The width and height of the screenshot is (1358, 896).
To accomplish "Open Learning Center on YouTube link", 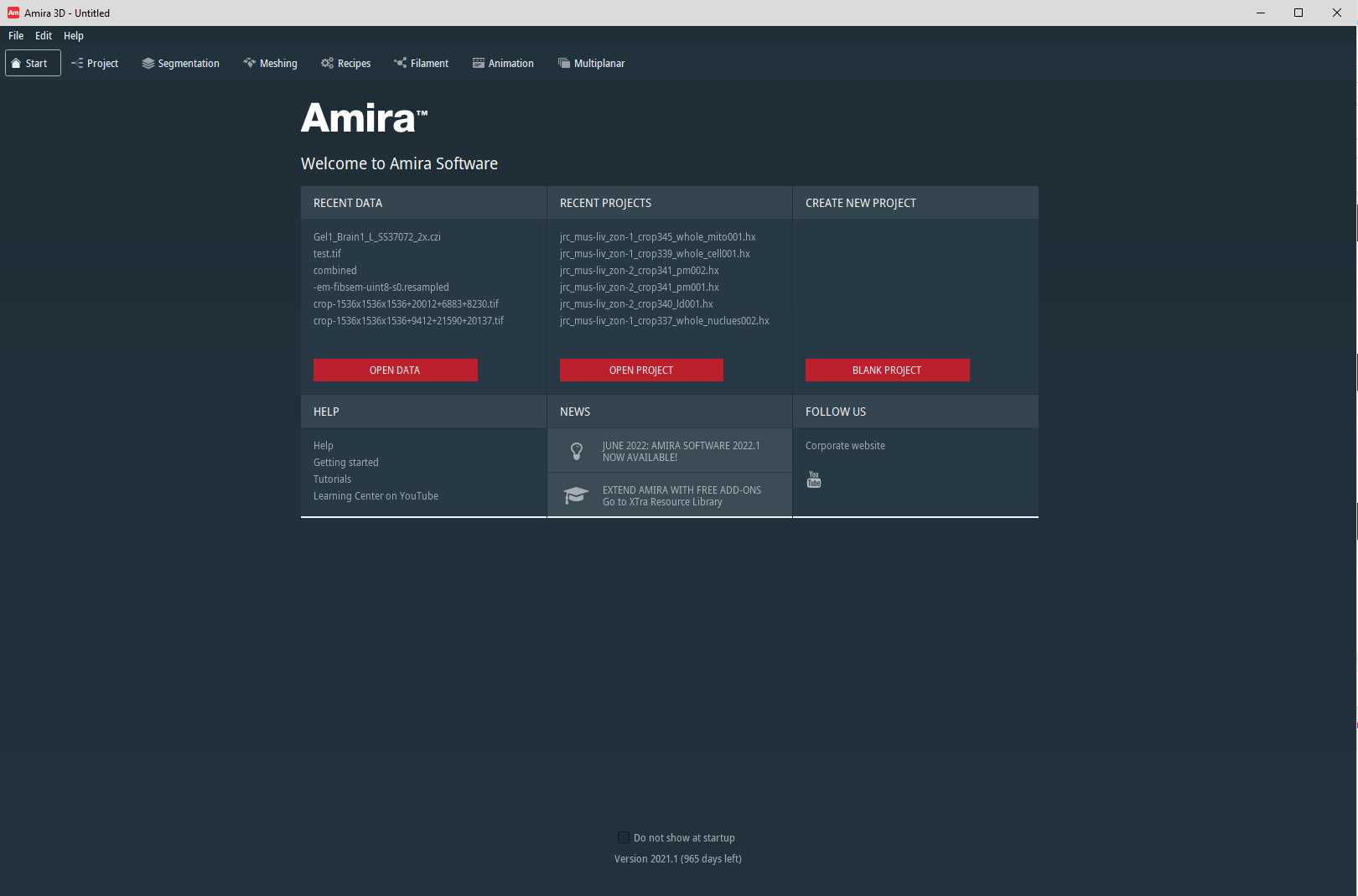I will tap(376, 495).
